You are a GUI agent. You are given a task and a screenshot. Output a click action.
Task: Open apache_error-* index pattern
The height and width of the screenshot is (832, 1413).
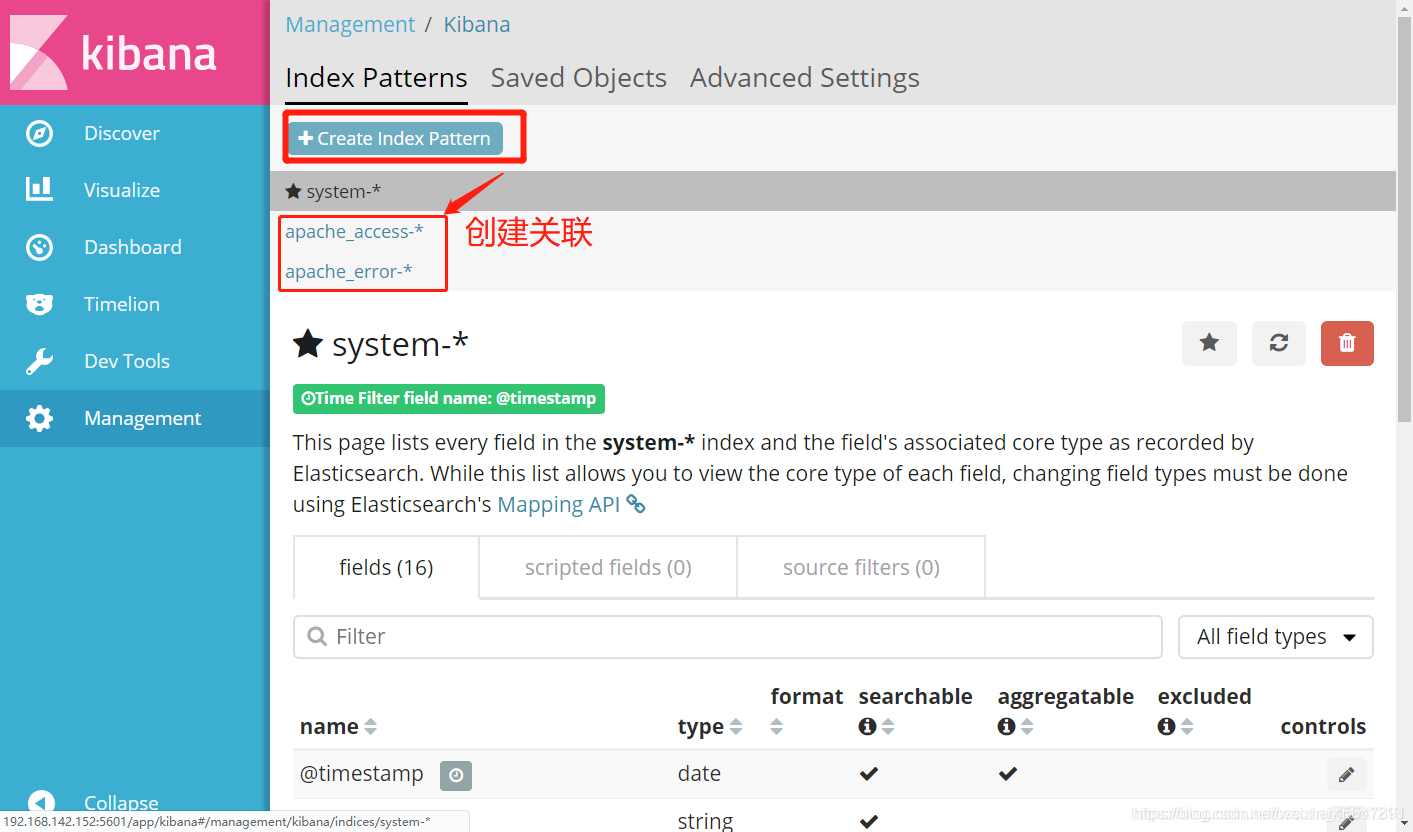pyautogui.click(x=349, y=271)
